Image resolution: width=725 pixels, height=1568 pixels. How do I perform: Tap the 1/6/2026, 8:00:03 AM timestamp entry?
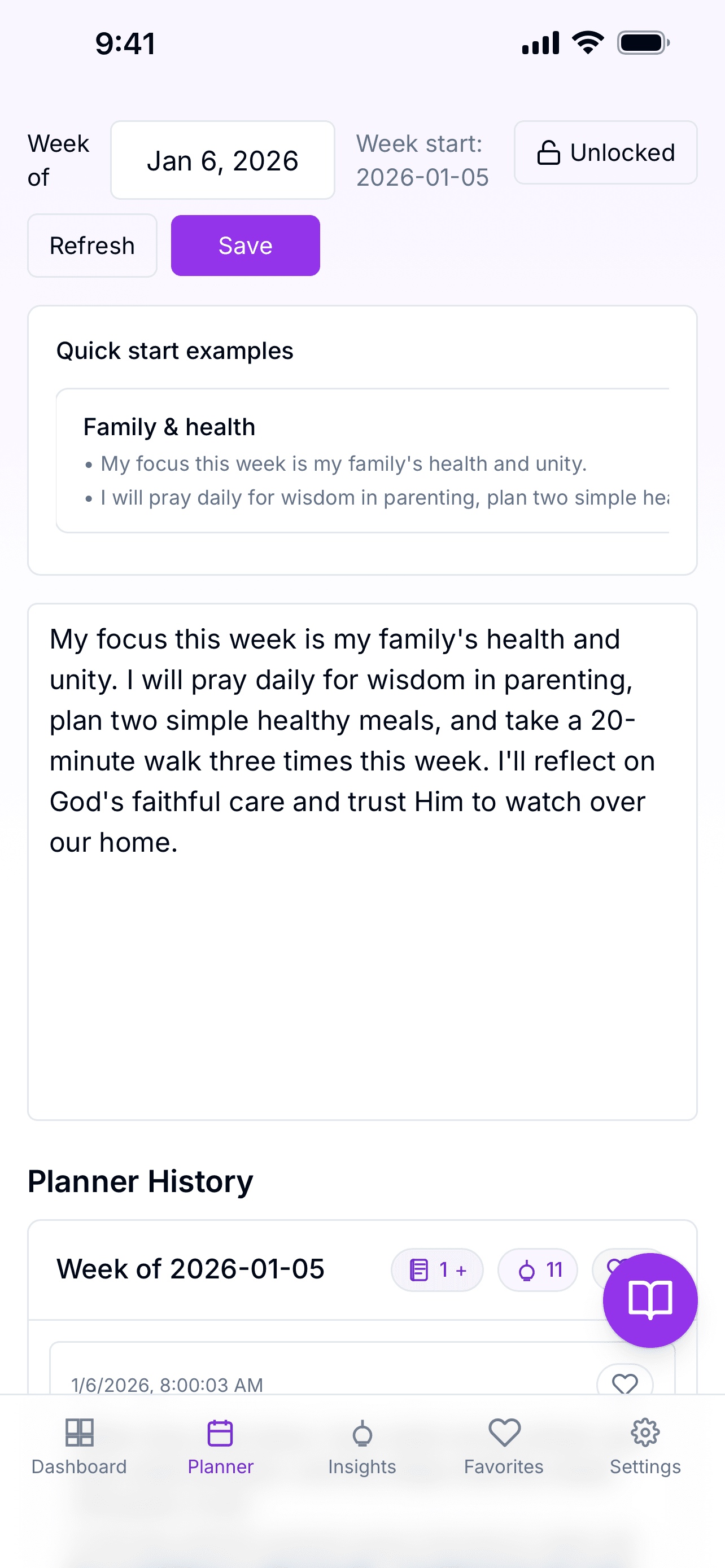pyautogui.click(x=167, y=1384)
